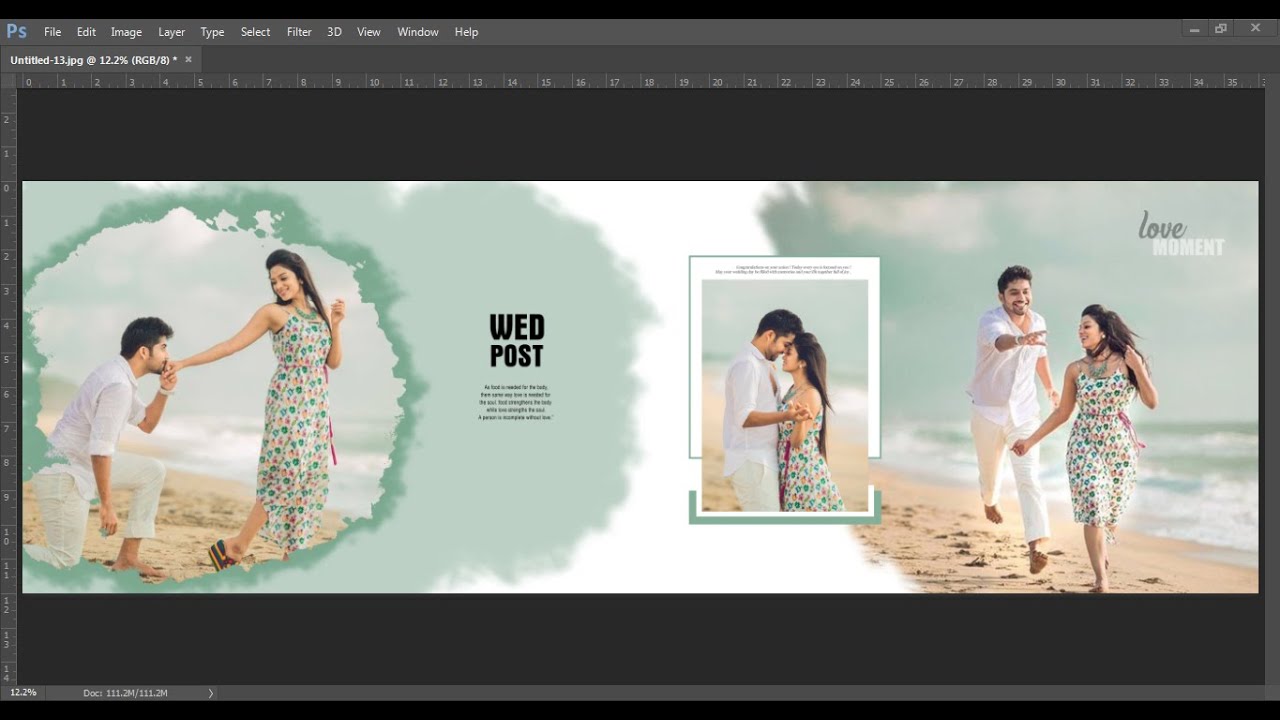Open the Layer menu

click(171, 32)
